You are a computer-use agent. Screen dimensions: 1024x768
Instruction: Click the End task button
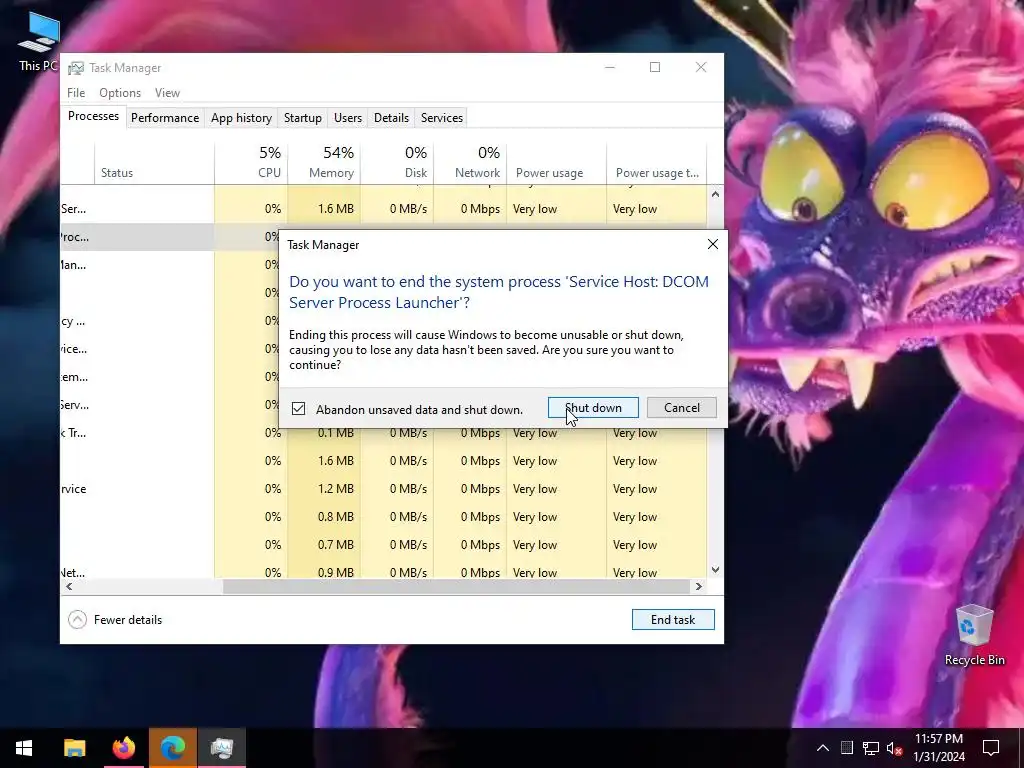673,620
